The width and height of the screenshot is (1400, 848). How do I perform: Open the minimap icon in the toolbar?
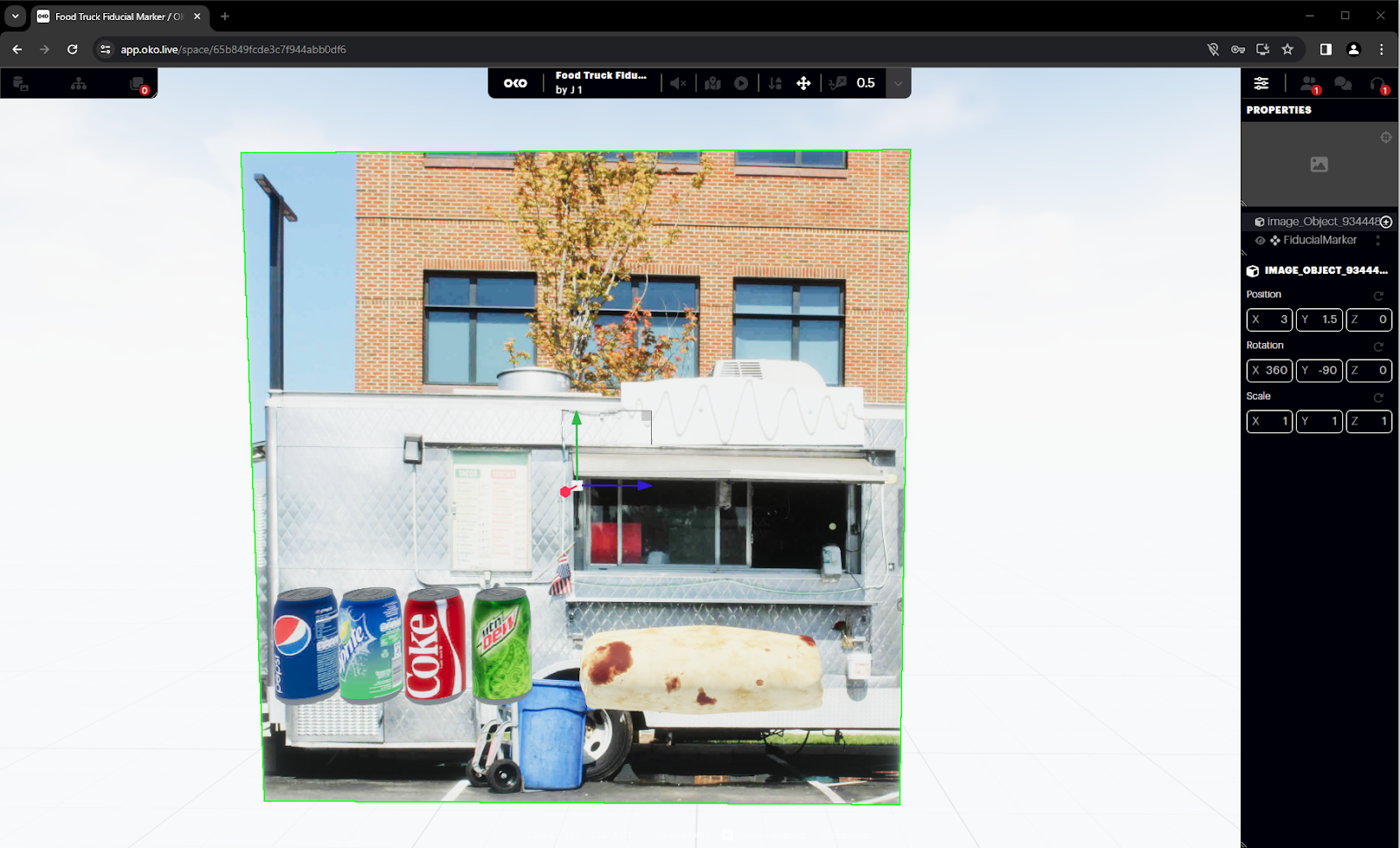(x=713, y=82)
